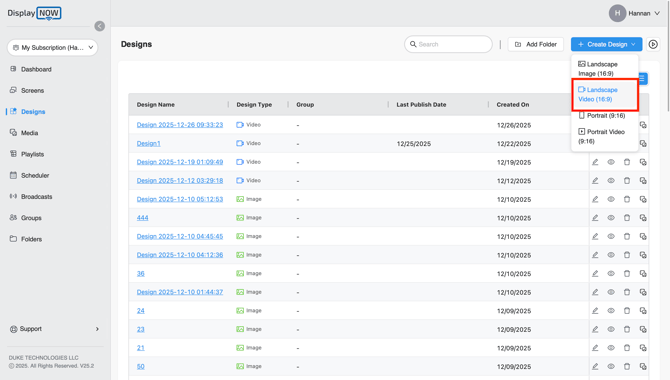Open design Design 2025-12-10 05:12:53

(x=180, y=199)
